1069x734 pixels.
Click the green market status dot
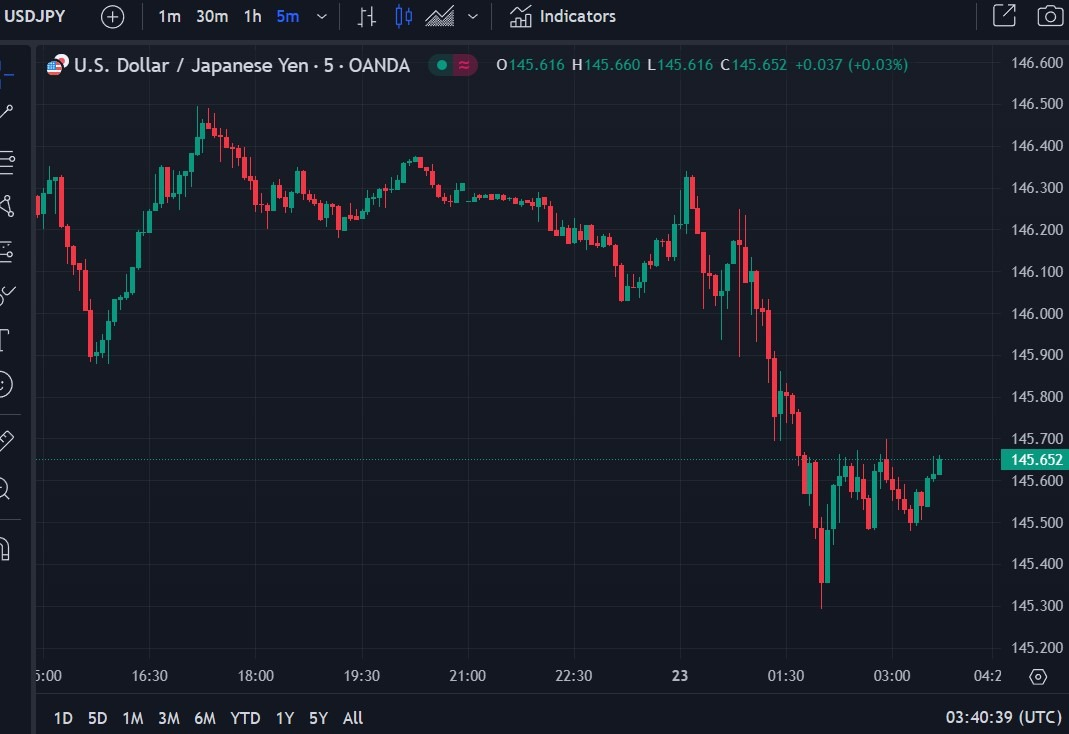(x=442, y=65)
